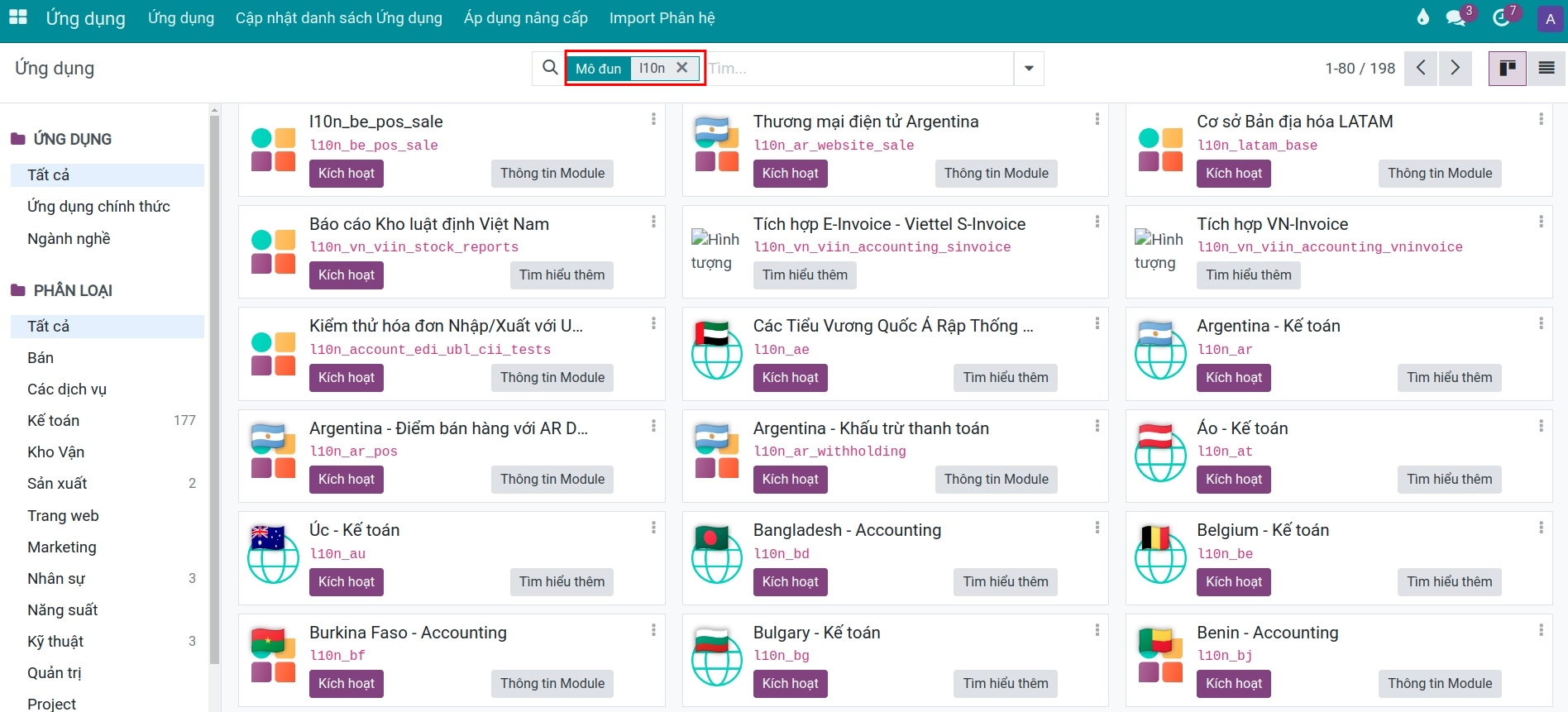
Task: Select Tất cả under PHÂN LOẠI section
Action: click(108, 327)
